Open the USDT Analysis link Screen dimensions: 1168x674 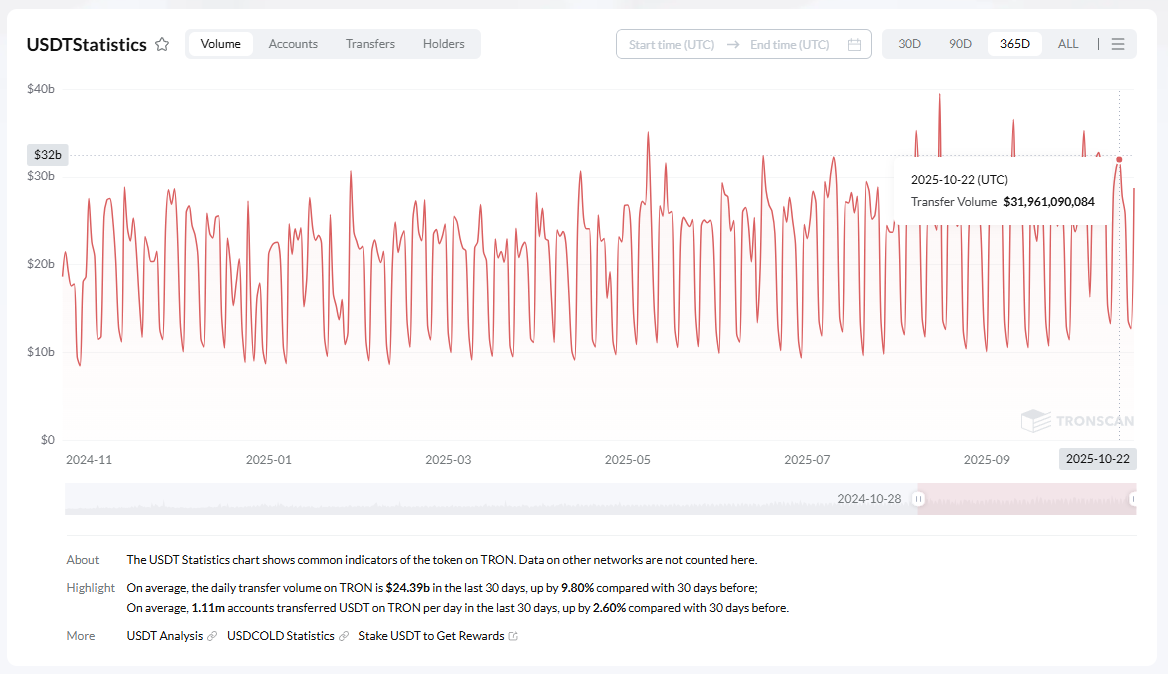point(164,636)
